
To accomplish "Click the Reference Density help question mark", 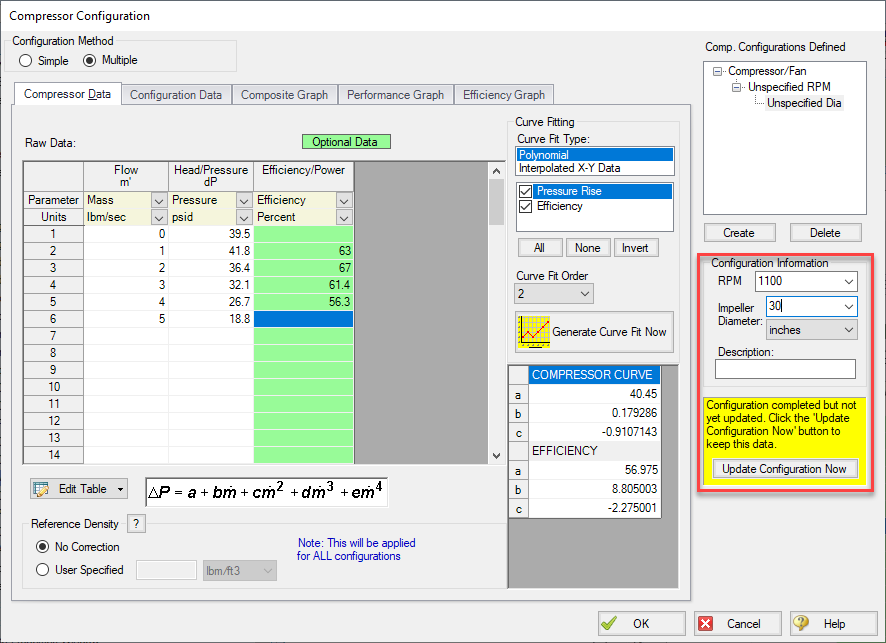I will tap(137, 524).
